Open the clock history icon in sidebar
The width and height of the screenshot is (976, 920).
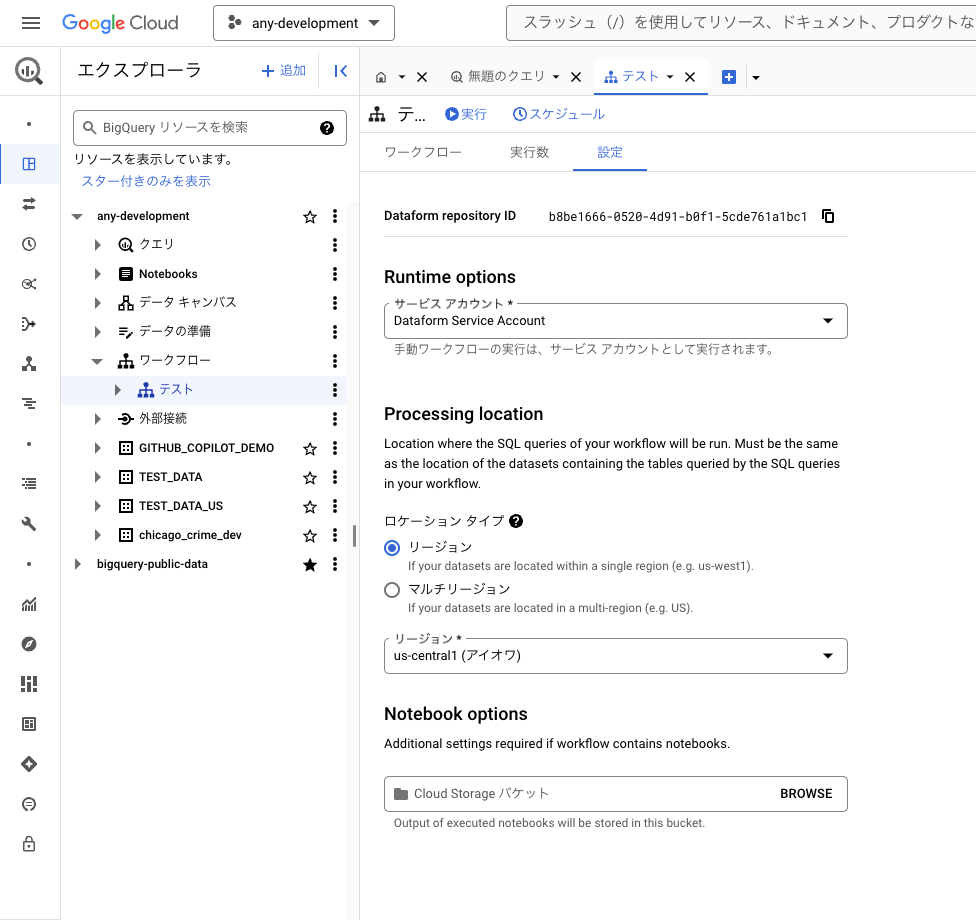[x=29, y=244]
